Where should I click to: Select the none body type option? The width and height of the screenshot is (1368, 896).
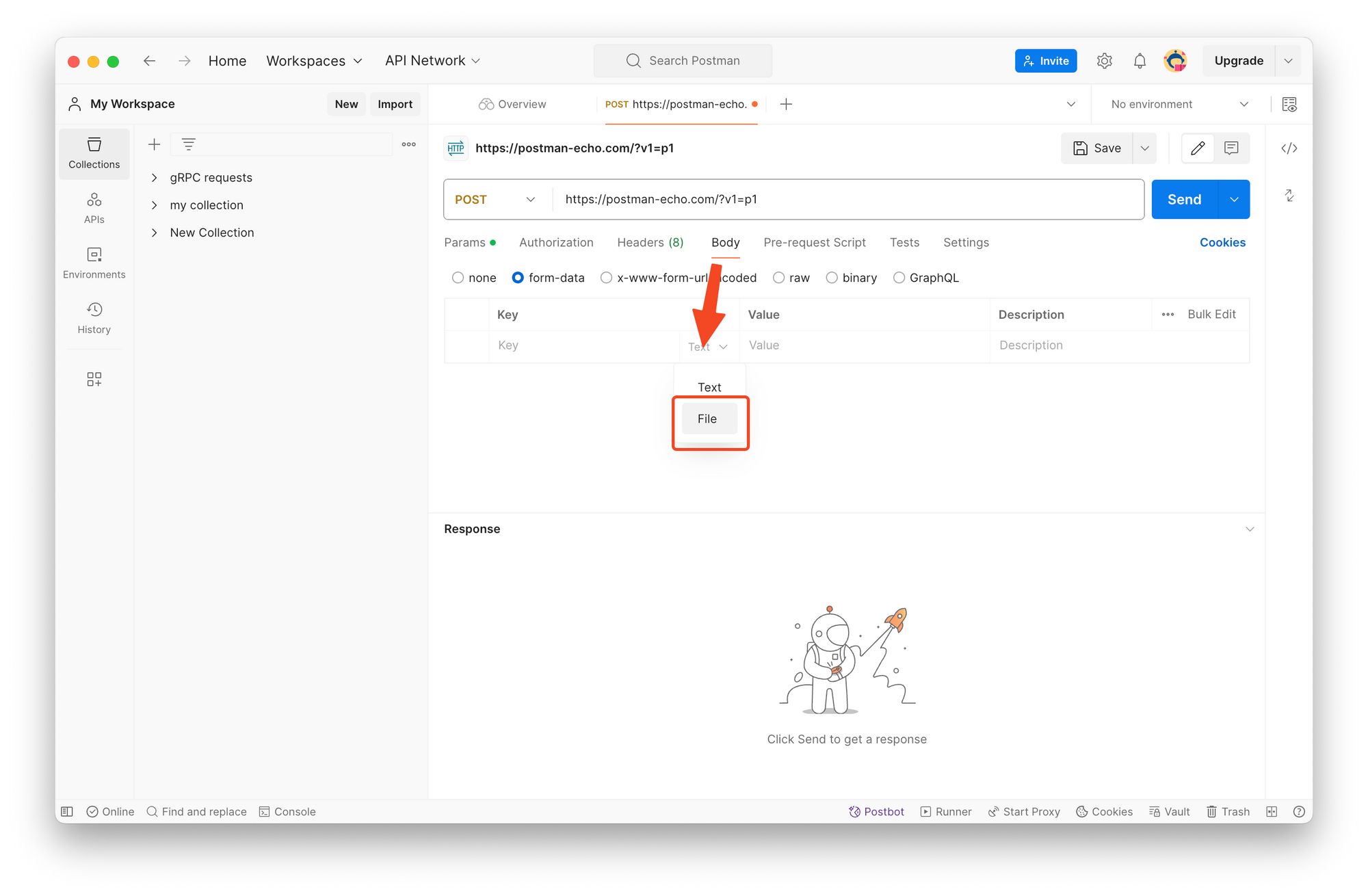point(458,278)
